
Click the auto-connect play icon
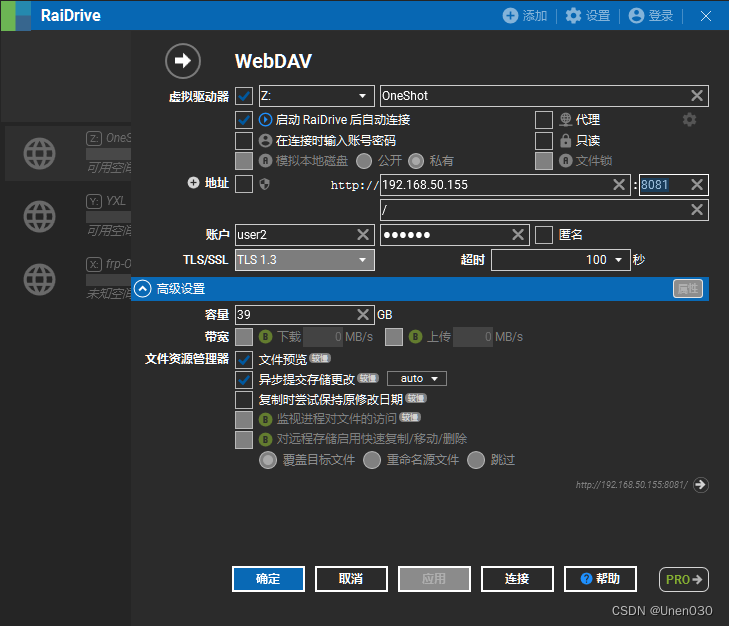click(265, 120)
